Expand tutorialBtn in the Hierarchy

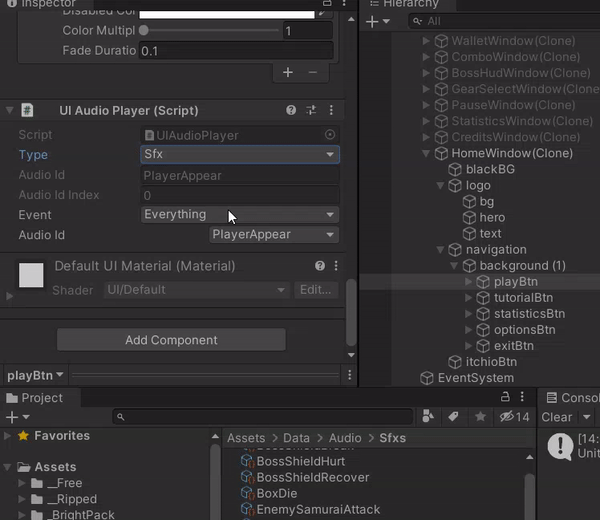(468, 298)
